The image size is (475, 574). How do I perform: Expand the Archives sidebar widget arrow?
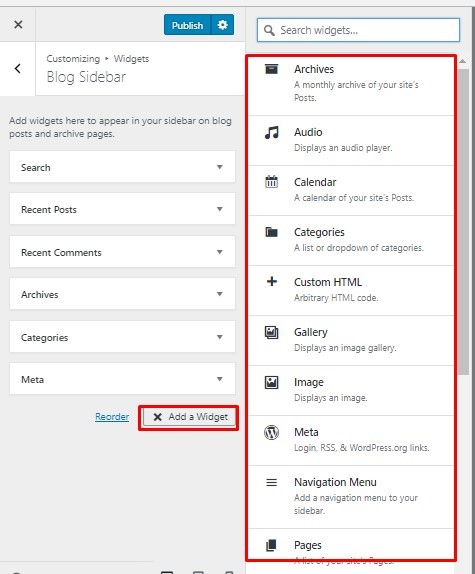(220, 294)
